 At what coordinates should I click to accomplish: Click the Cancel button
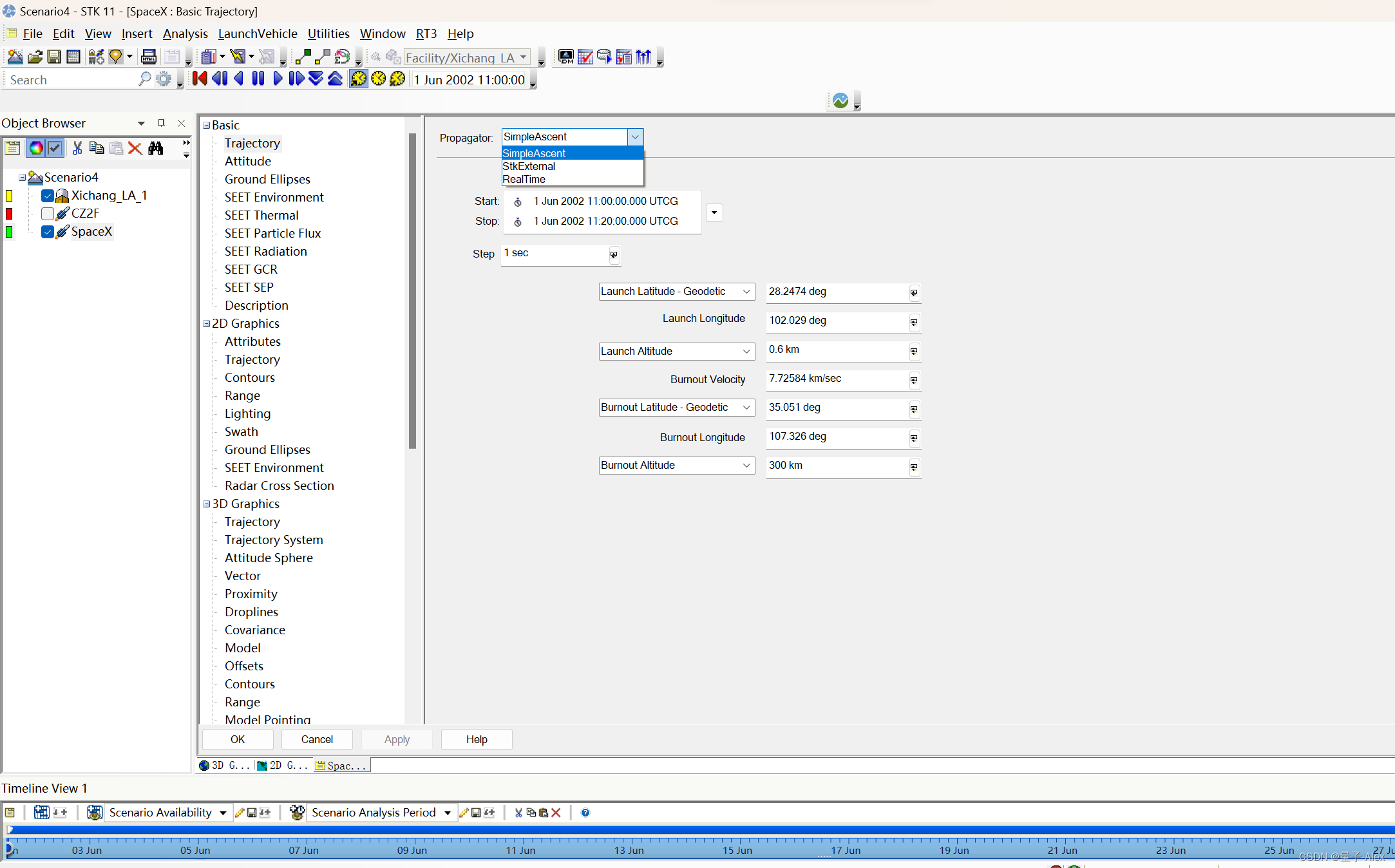click(x=317, y=739)
